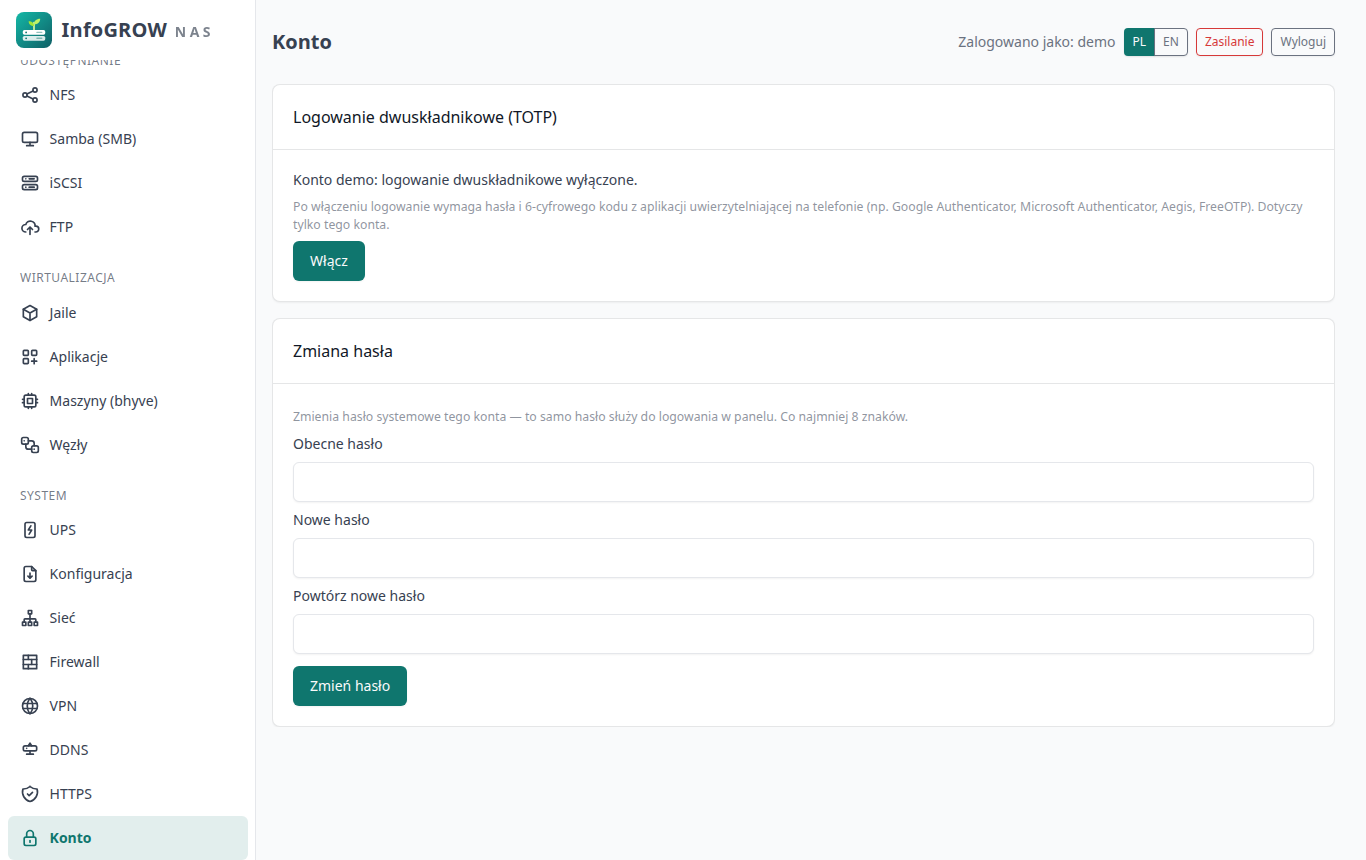Click the InfoGROW NAS logo icon
The width and height of the screenshot is (1366, 860).
(x=34, y=30)
